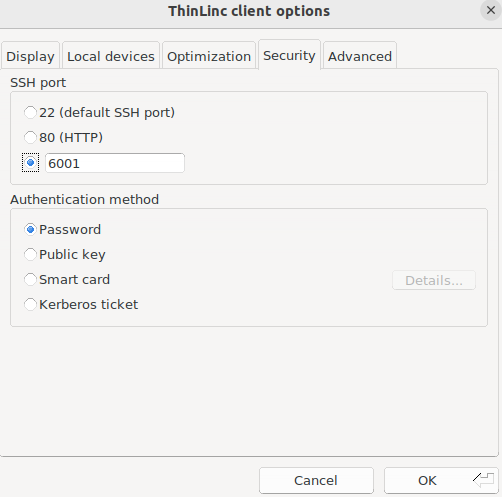Open the Advanced tab
This screenshot has height=497, width=502.
360,56
